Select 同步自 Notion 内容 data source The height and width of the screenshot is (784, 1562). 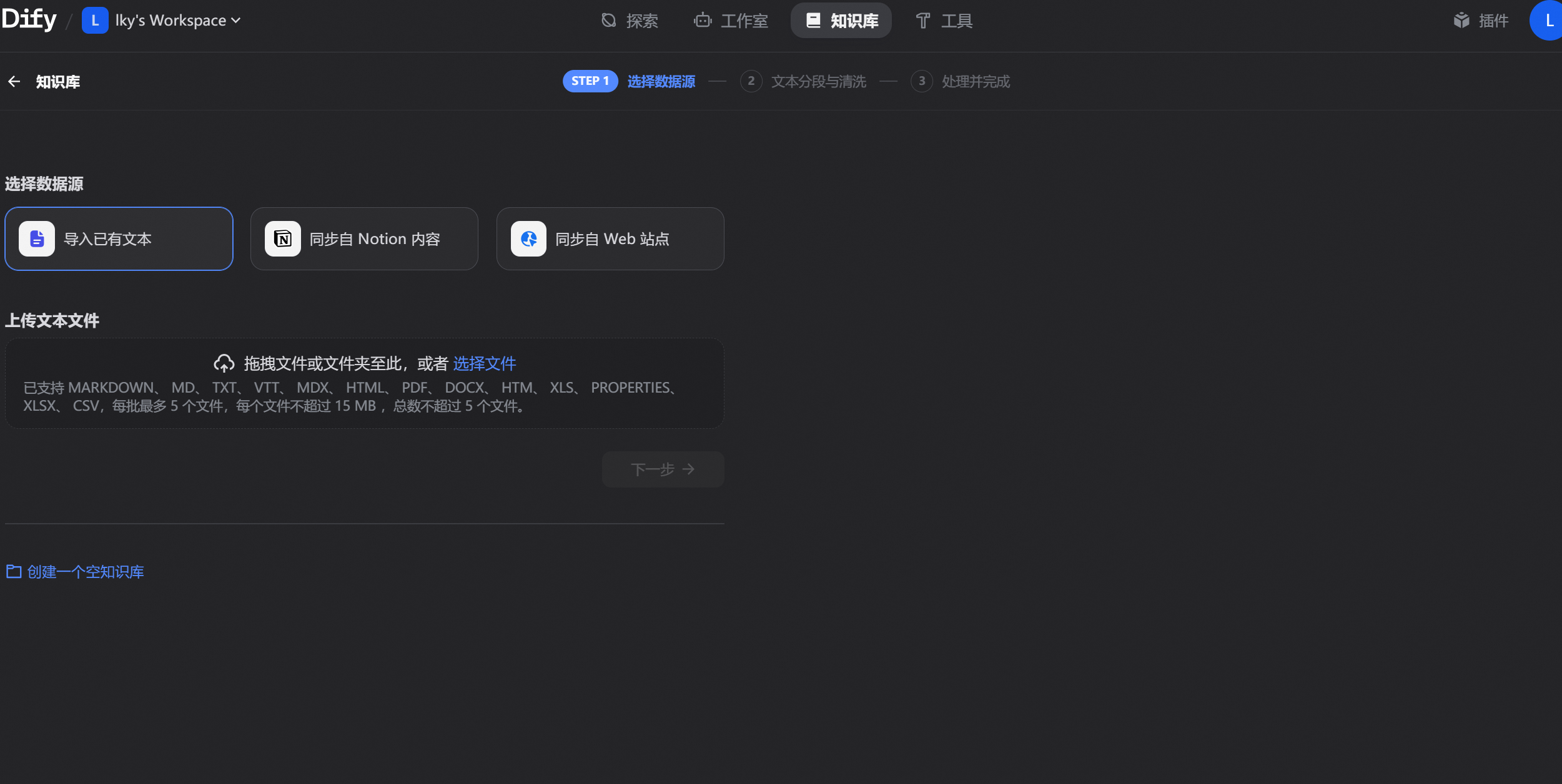364,239
